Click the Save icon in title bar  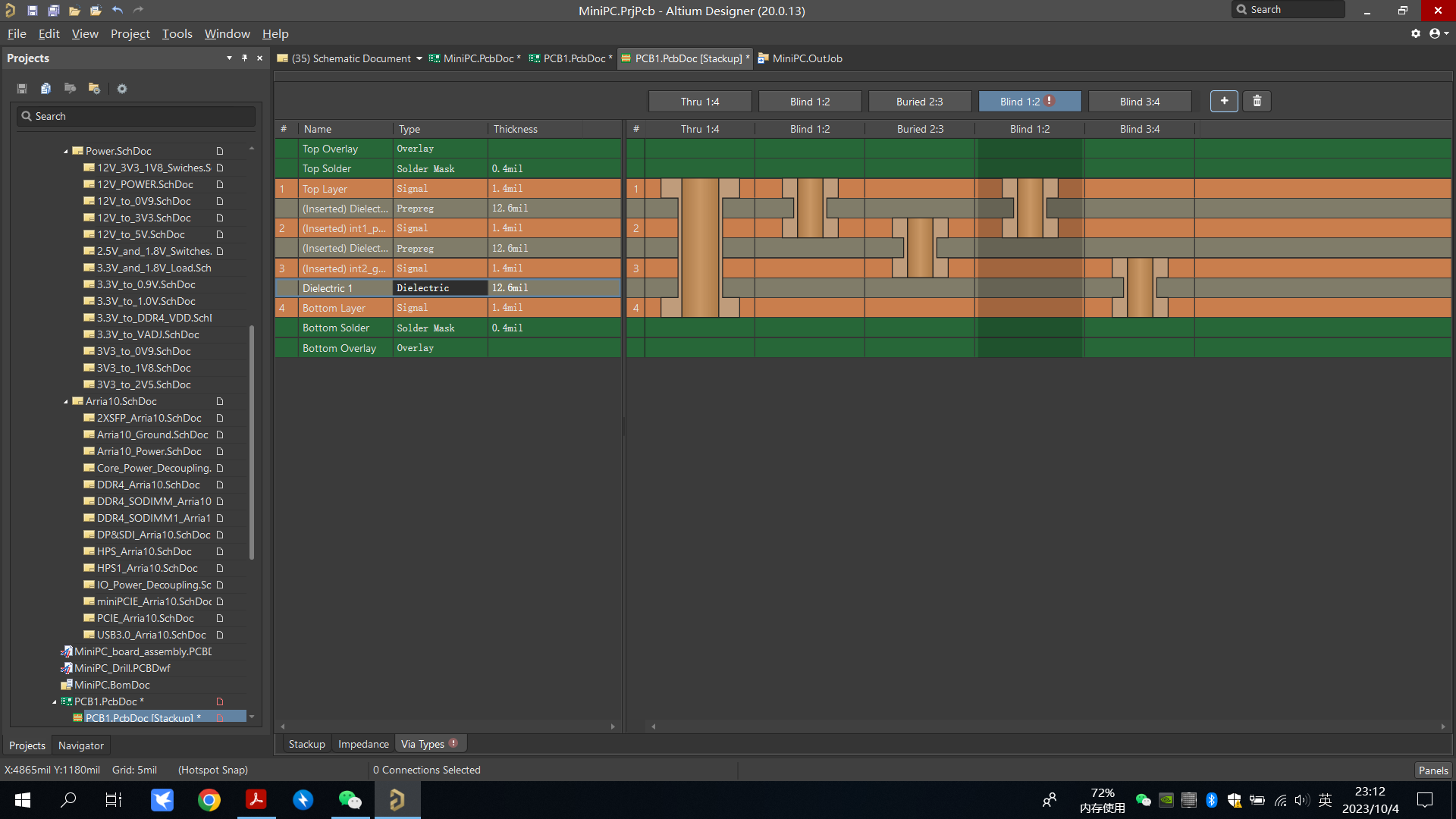point(32,11)
